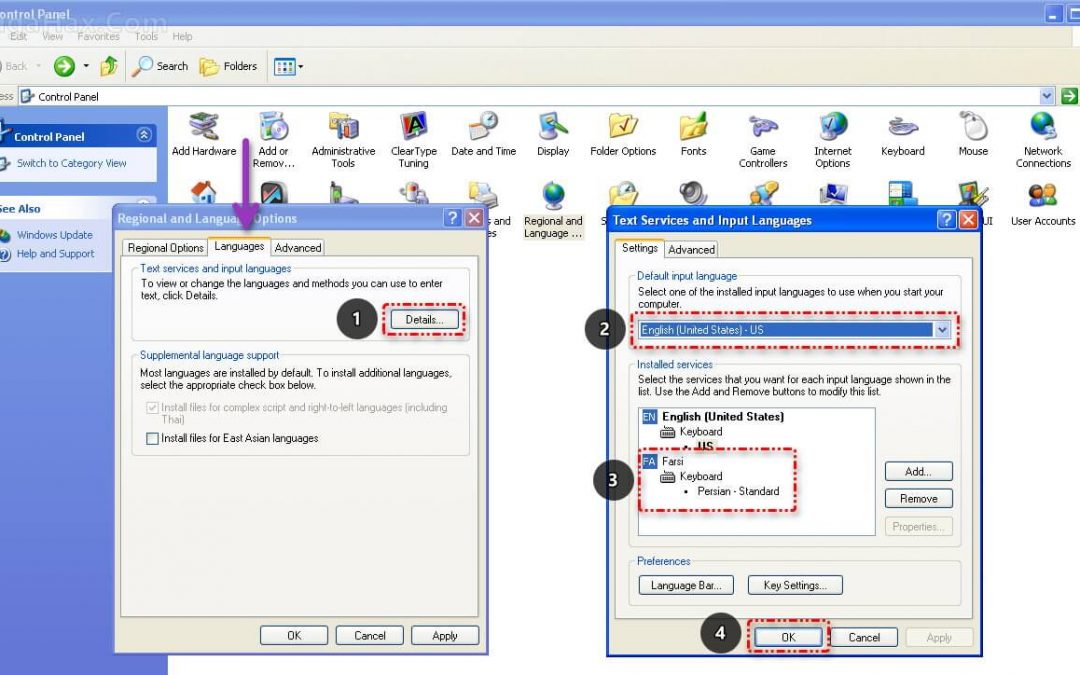Click Switch to Category View link
Image resolution: width=1080 pixels, height=675 pixels.
pyautogui.click(x=71, y=163)
